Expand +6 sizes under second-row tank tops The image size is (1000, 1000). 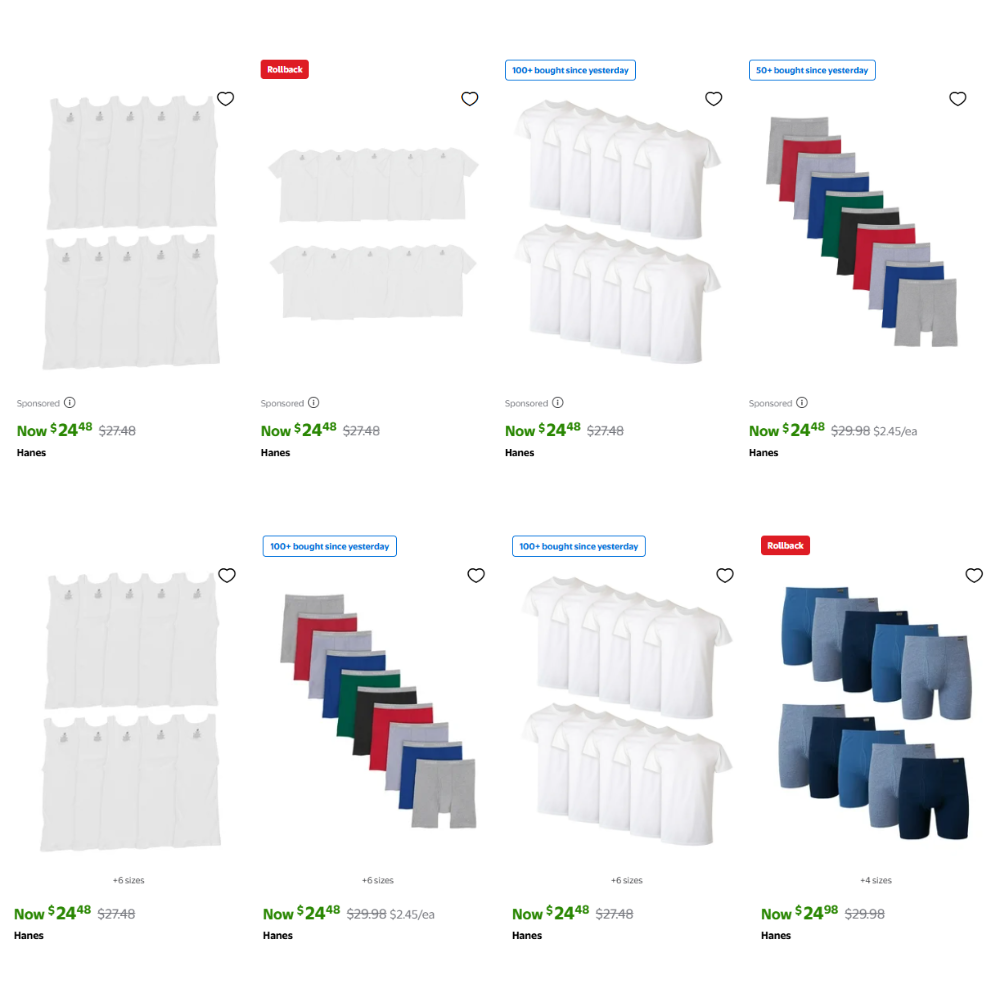point(129,880)
